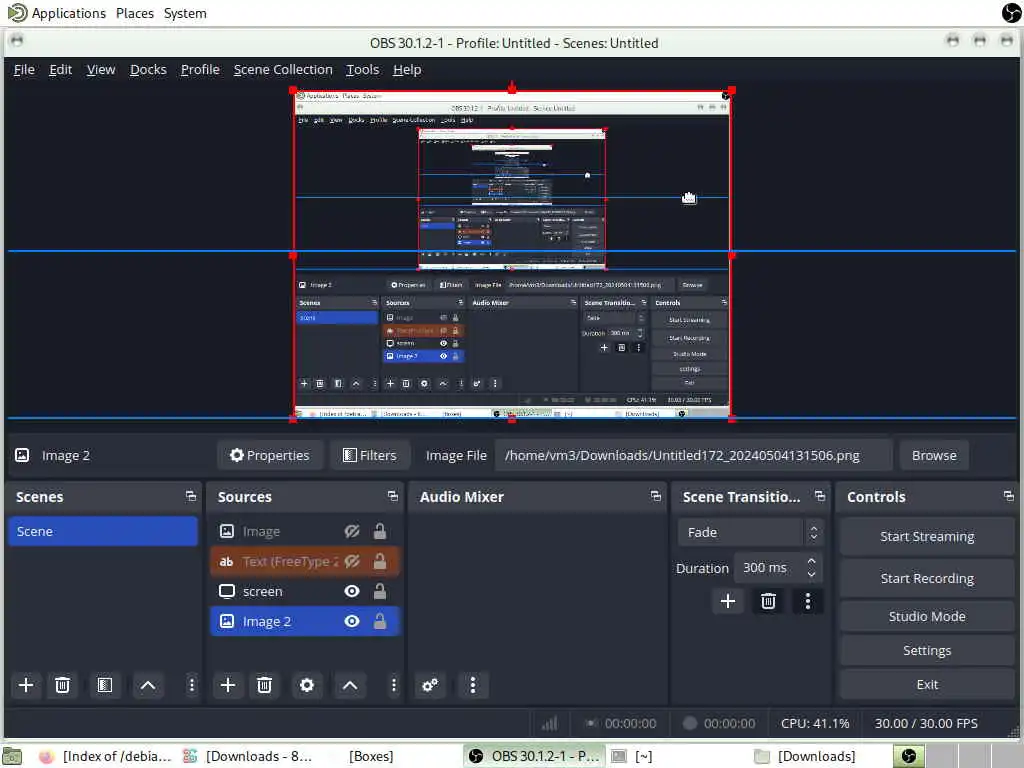Pop out the Scene Transitions dock
The height and width of the screenshot is (768, 1024).
pos(820,496)
